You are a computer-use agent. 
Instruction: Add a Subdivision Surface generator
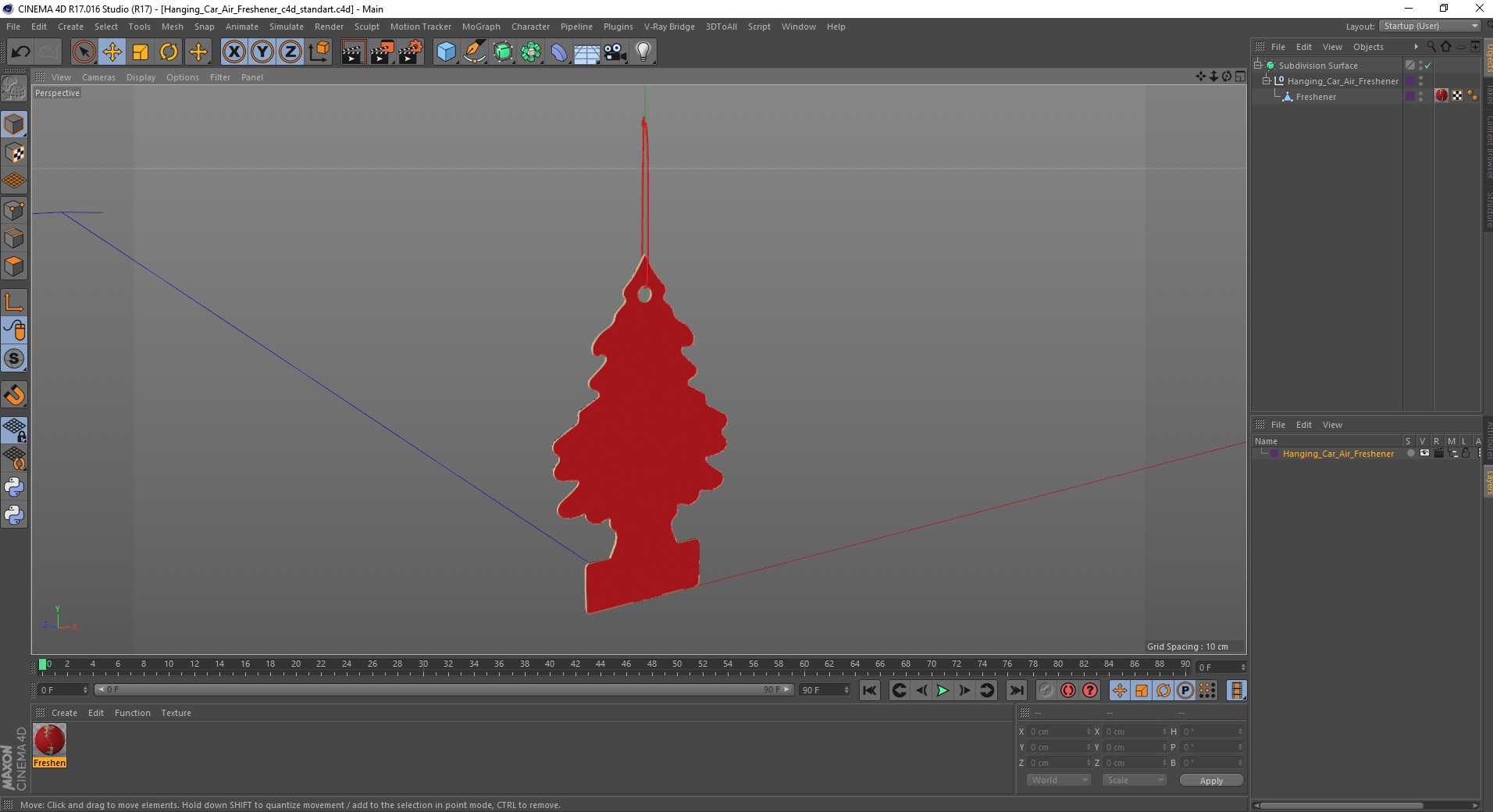(x=503, y=52)
